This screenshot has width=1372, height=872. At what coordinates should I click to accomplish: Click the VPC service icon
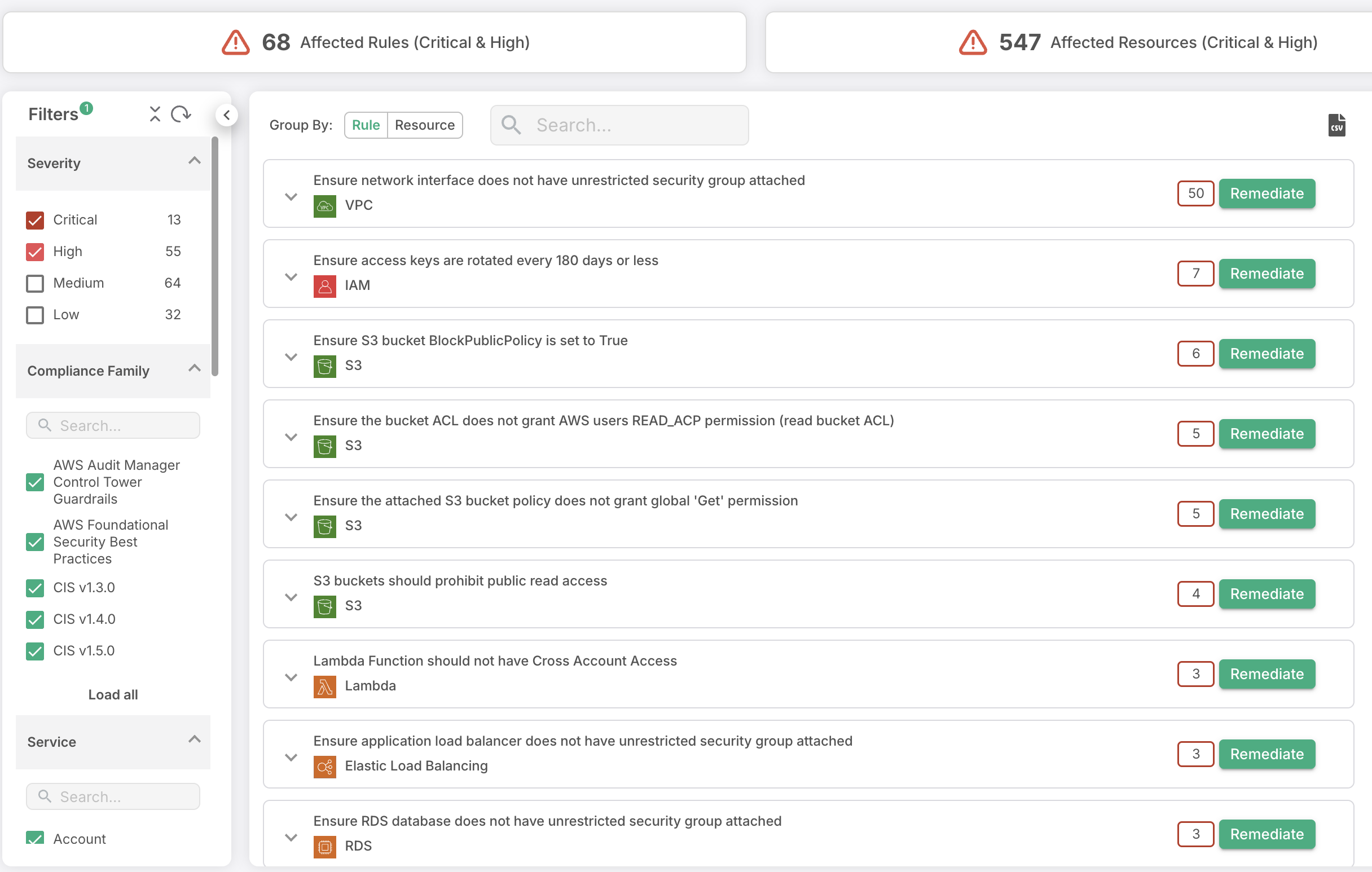[324, 206]
